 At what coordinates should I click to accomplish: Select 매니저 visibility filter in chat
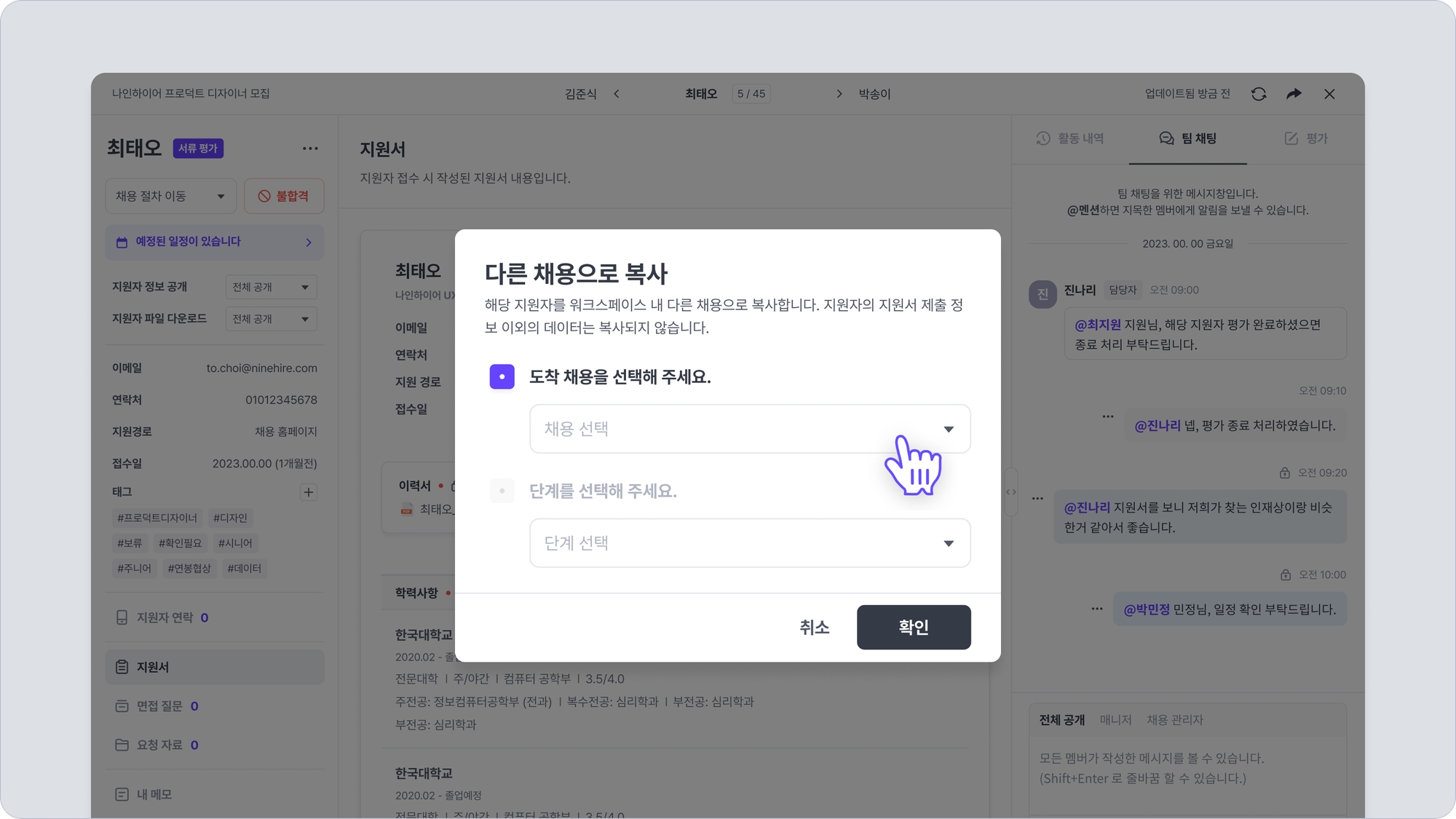click(1115, 720)
